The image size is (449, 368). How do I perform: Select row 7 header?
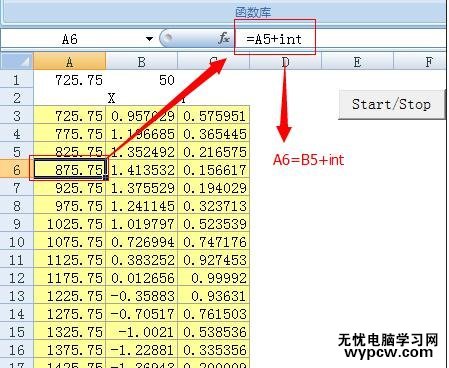coord(17,188)
